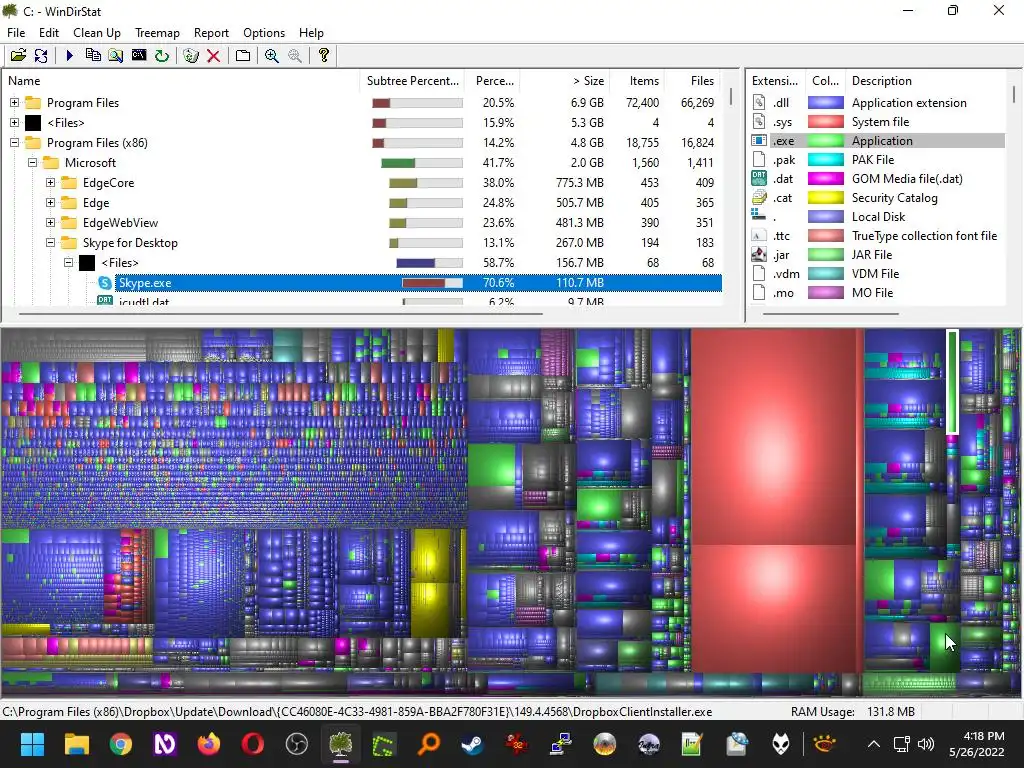Click the white-outlined highlighted treemap tile
This screenshot has width=1024, height=768.
click(x=953, y=382)
